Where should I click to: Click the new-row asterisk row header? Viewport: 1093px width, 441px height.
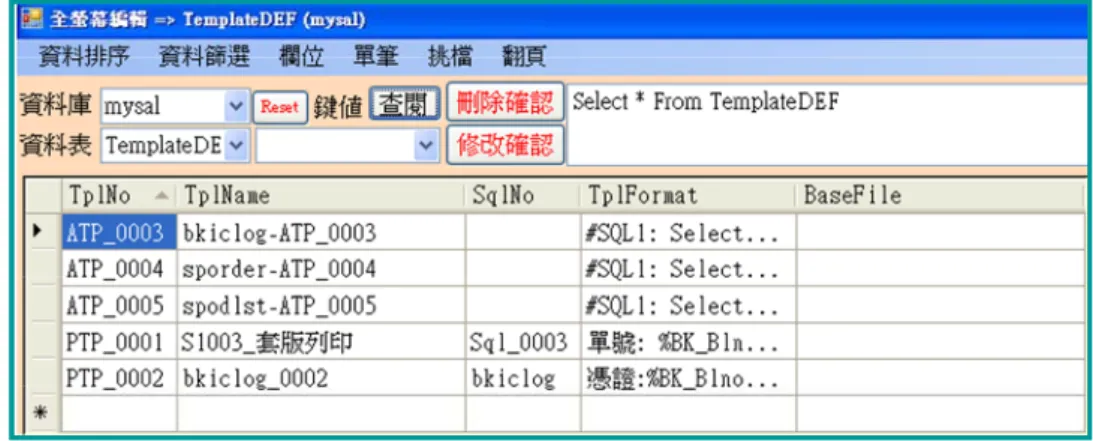pyautogui.click(x=43, y=413)
